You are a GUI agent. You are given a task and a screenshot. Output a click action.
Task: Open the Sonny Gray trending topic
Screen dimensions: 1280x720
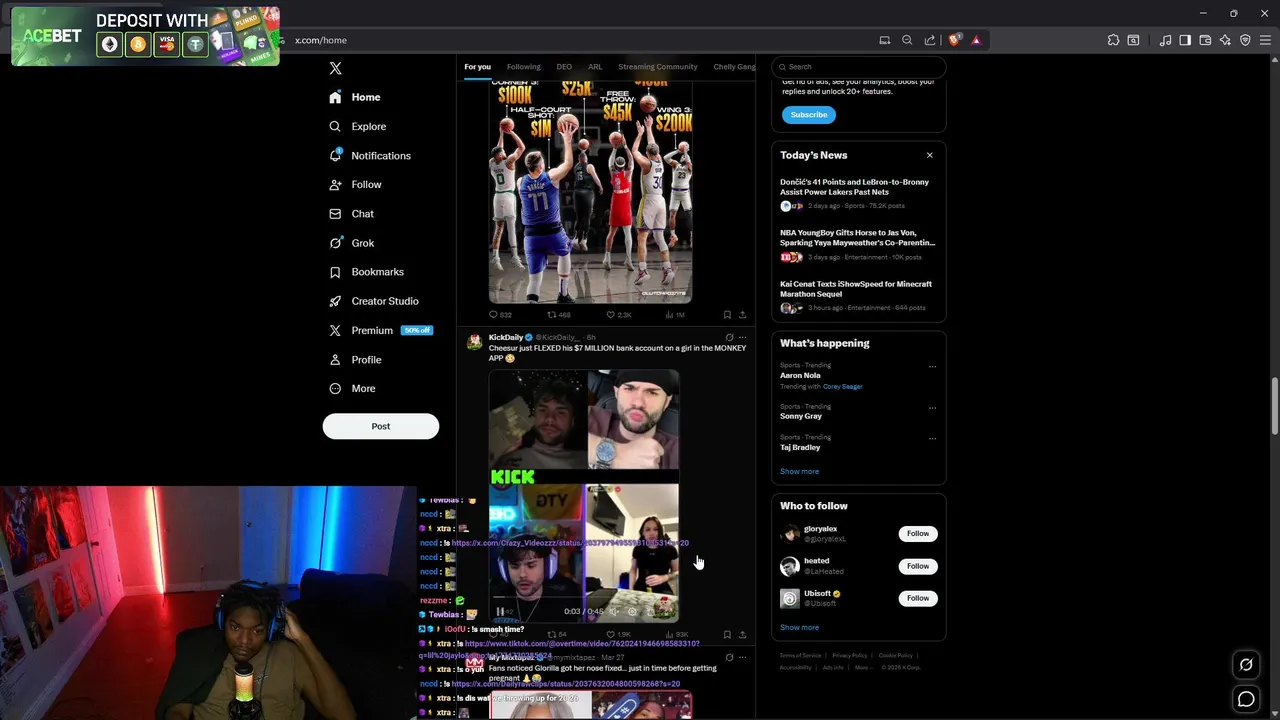[801, 416]
